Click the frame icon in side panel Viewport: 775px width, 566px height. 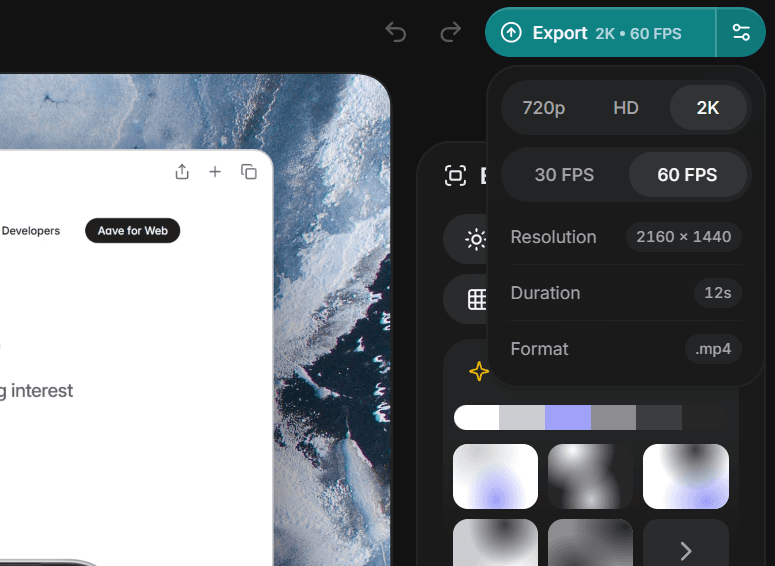pyautogui.click(x=455, y=176)
